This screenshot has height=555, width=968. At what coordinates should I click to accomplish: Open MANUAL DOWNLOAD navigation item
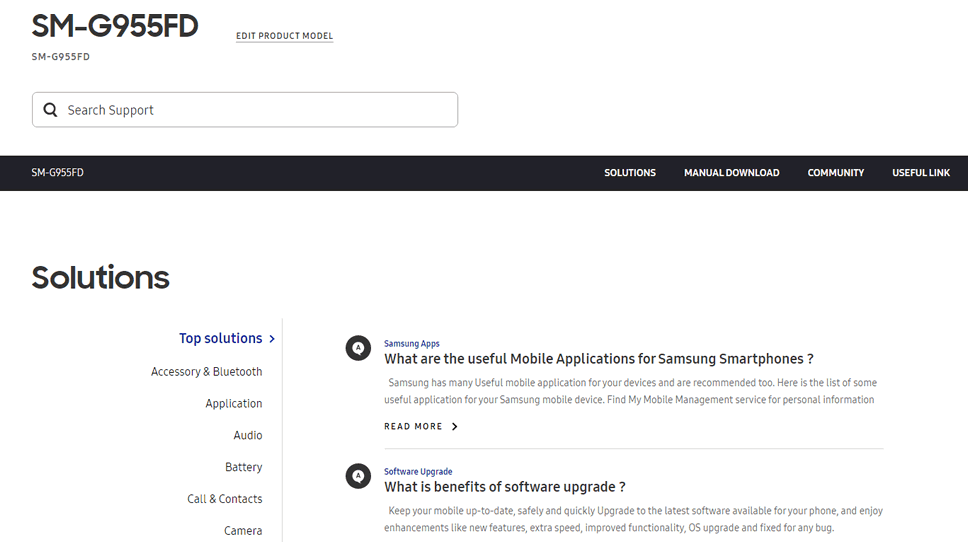click(732, 173)
